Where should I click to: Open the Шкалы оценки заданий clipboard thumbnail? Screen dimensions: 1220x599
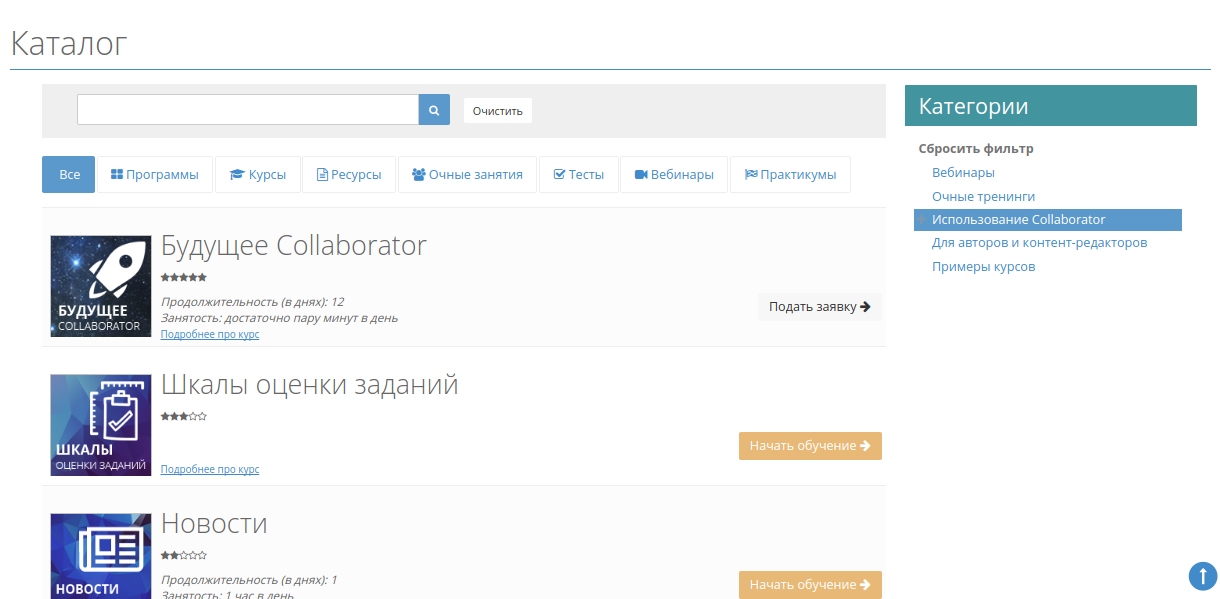pyautogui.click(x=101, y=425)
